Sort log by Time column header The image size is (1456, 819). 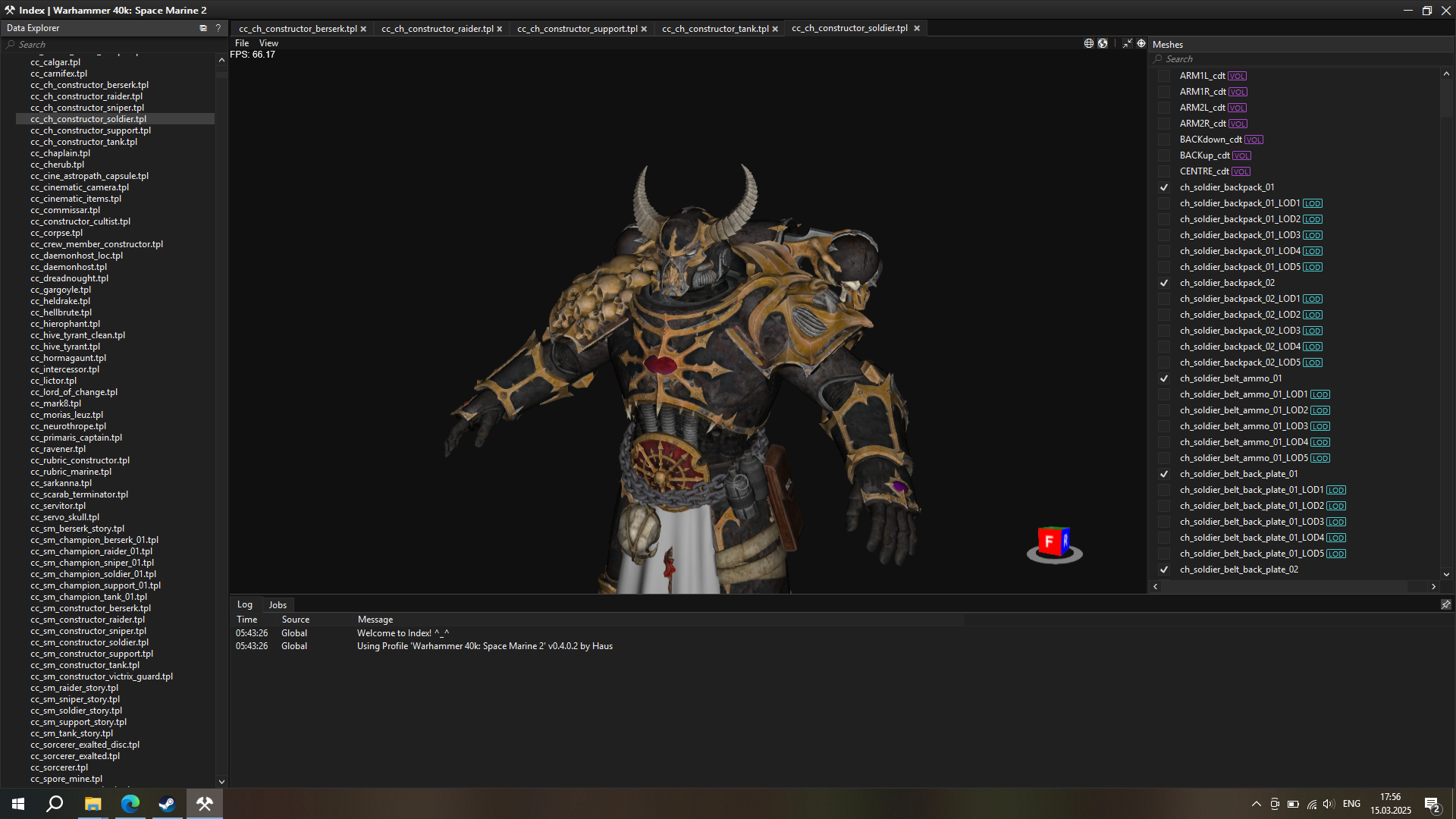247,620
